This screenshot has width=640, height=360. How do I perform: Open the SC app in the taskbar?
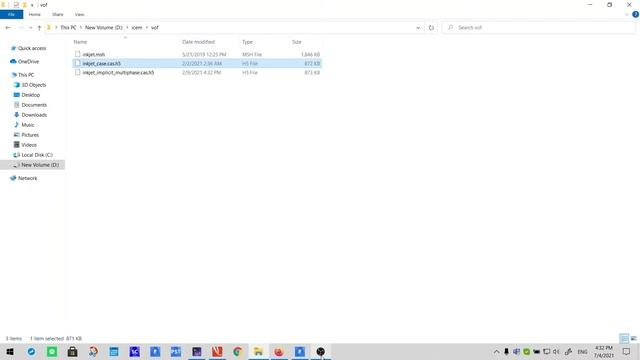click(134, 351)
